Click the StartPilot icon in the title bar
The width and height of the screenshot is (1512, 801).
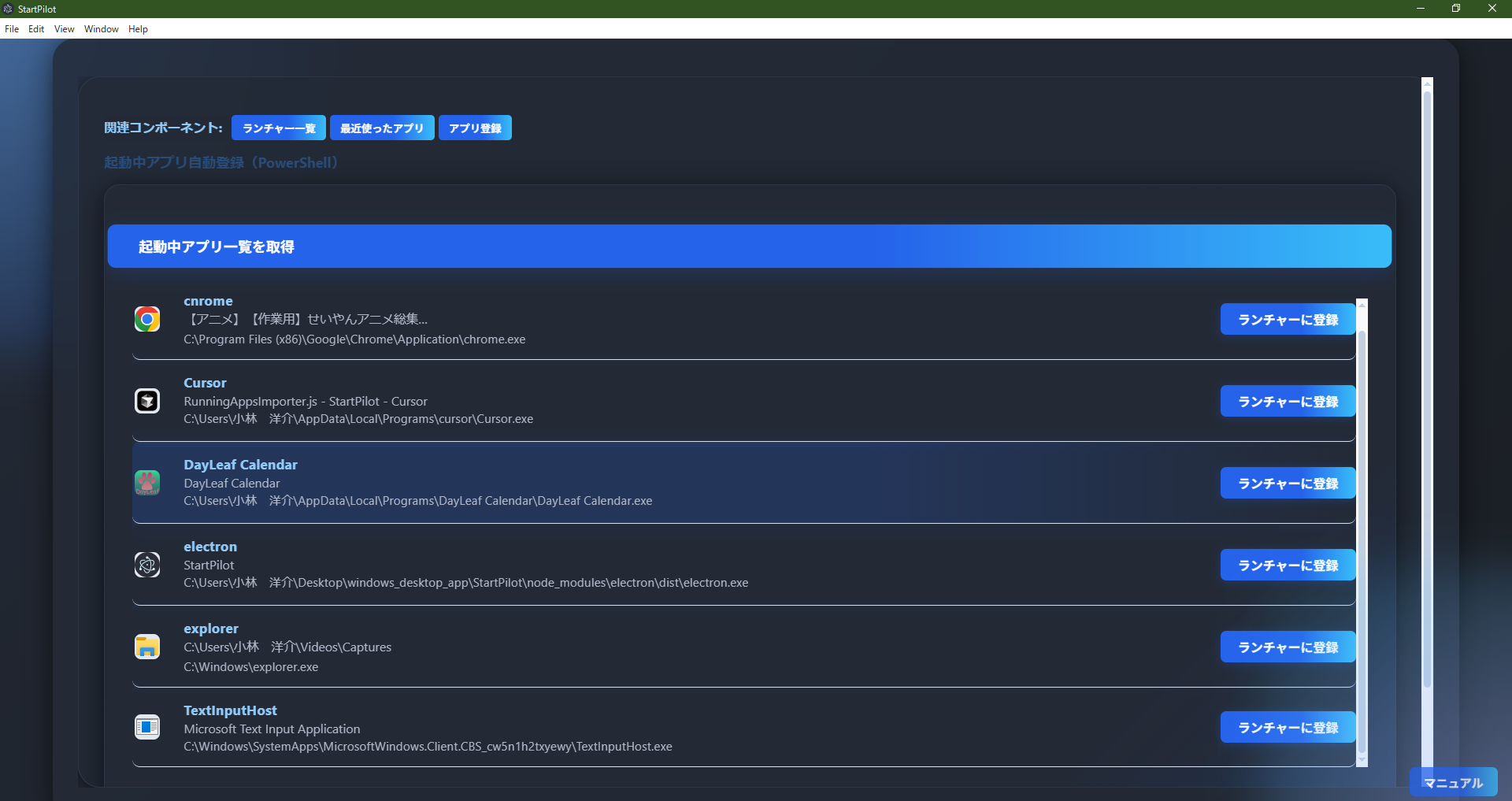tap(7, 9)
